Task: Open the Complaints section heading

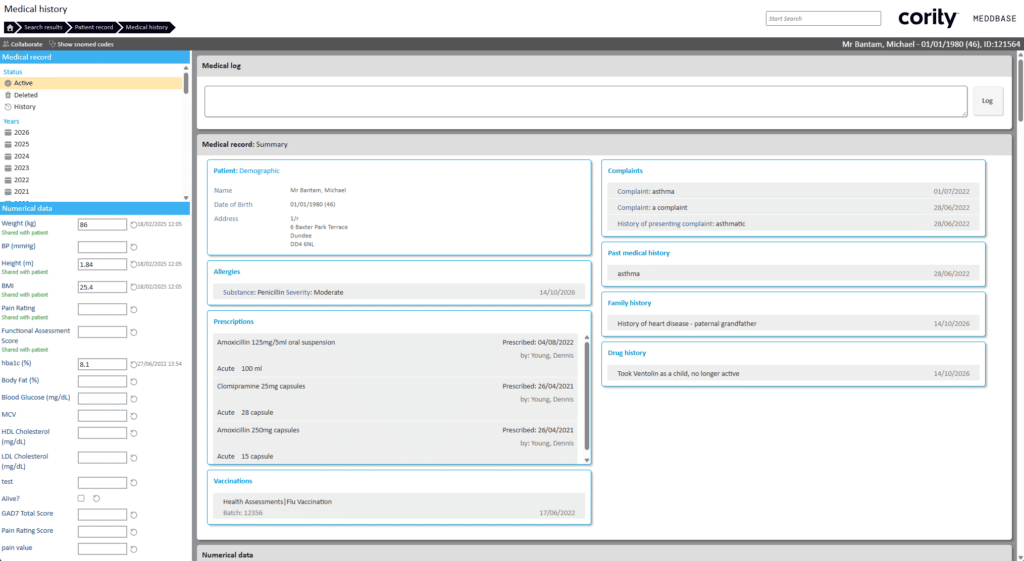Action: pyautogui.click(x=625, y=170)
